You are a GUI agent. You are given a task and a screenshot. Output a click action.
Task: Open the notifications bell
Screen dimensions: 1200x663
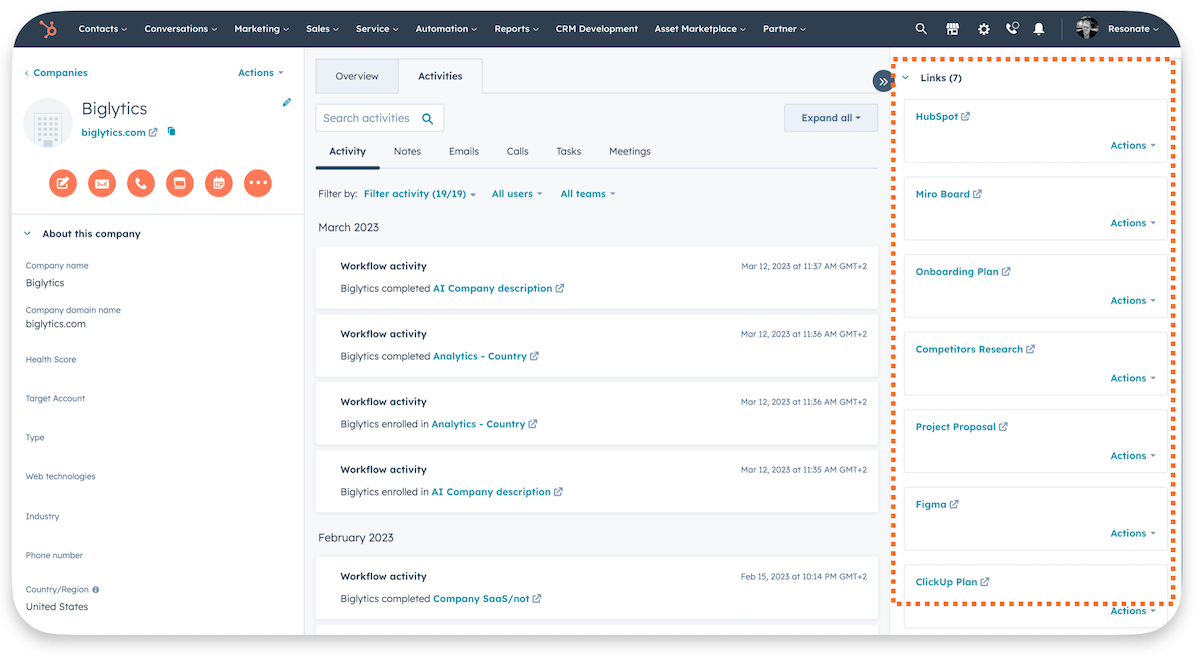pyautogui.click(x=1039, y=29)
